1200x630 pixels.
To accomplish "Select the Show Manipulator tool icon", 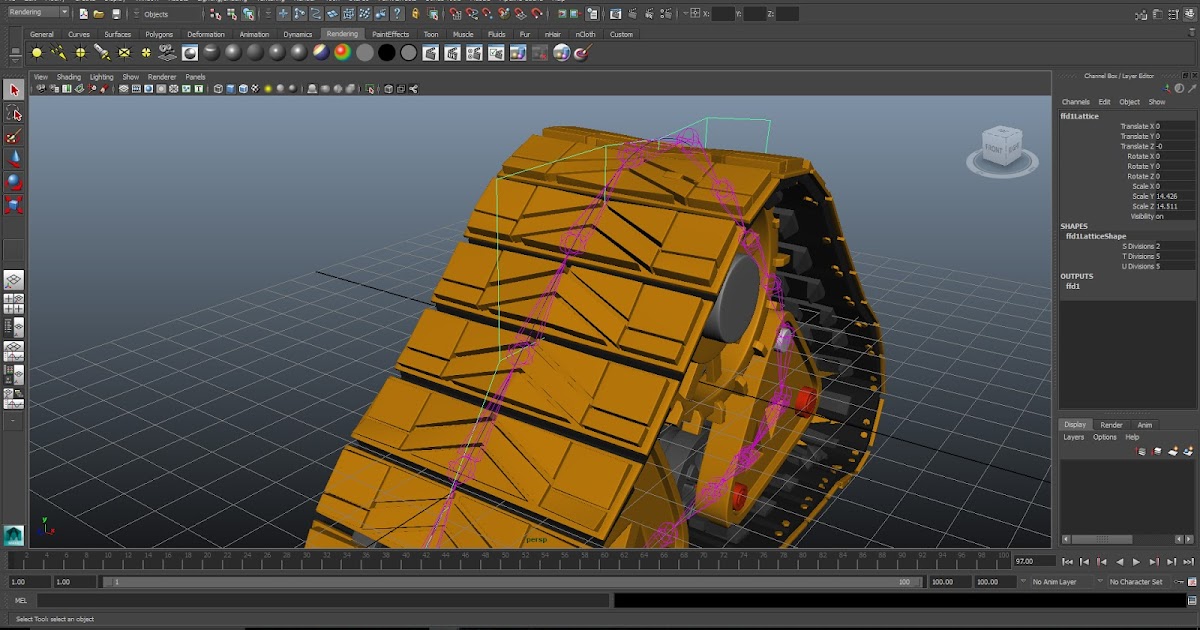I will pos(13,224).
